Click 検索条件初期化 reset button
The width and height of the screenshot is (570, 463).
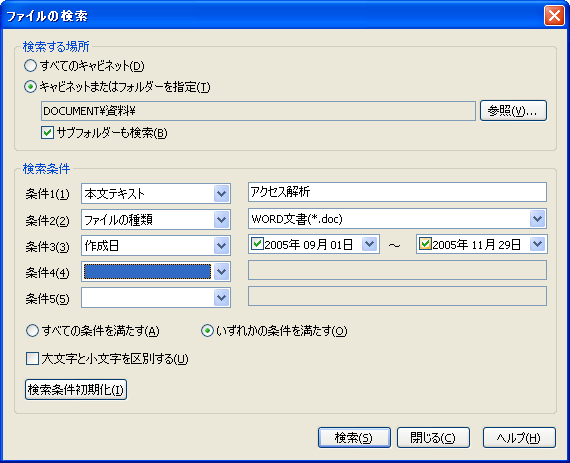tap(76, 390)
